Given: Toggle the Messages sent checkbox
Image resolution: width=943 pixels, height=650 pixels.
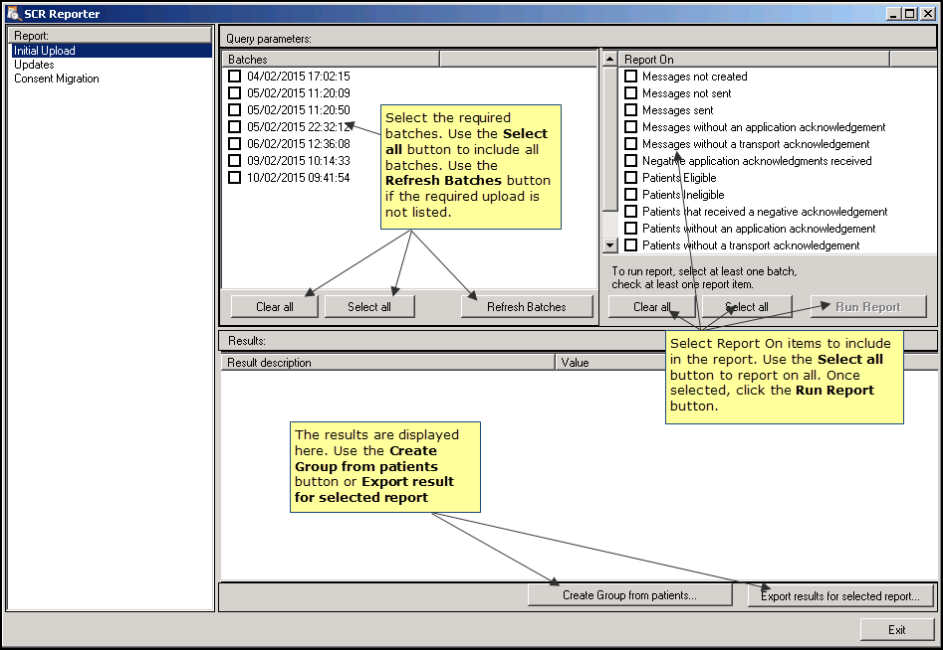Looking at the screenshot, I should click(x=631, y=110).
